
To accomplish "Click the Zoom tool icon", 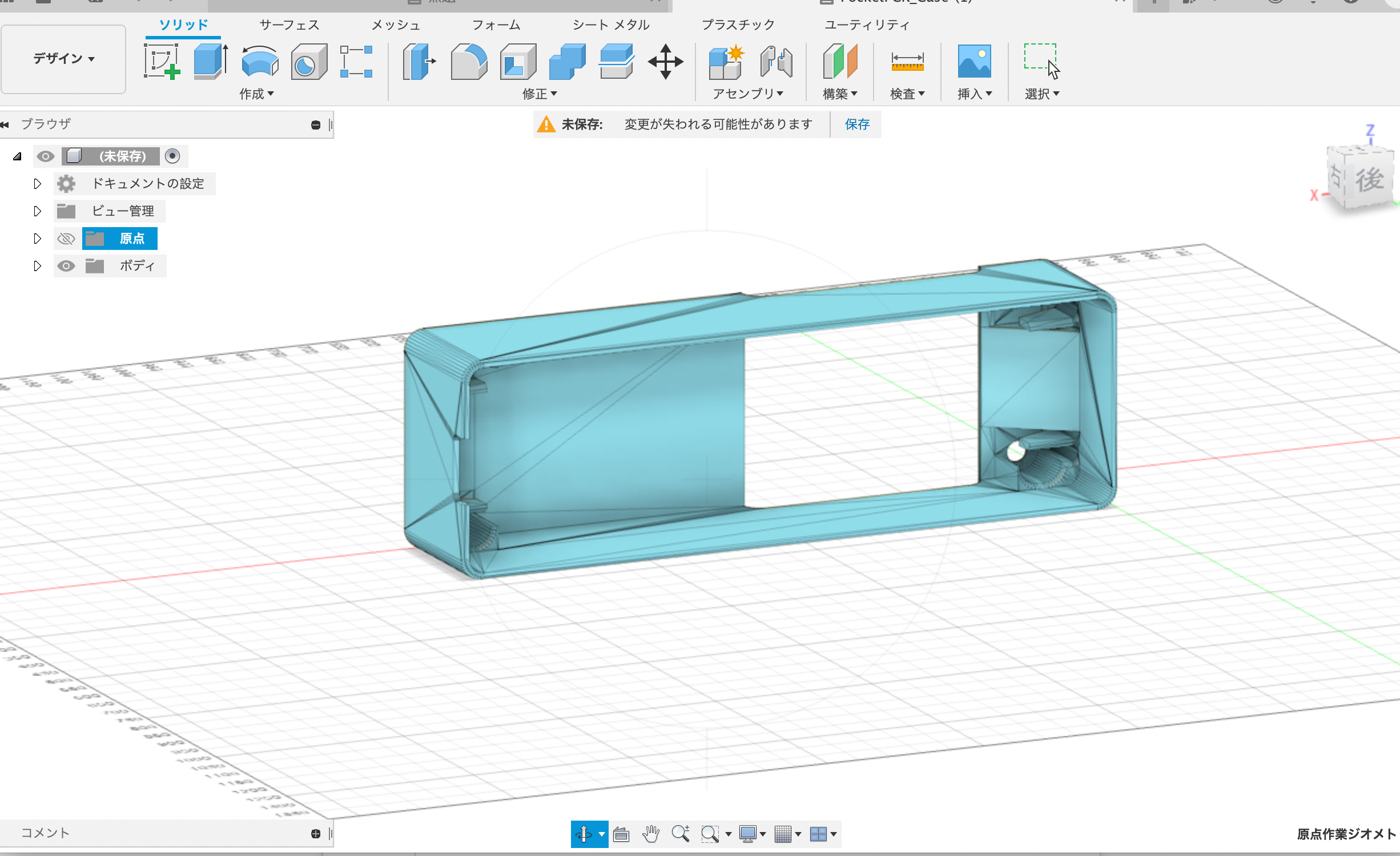I will [x=681, y=834].
